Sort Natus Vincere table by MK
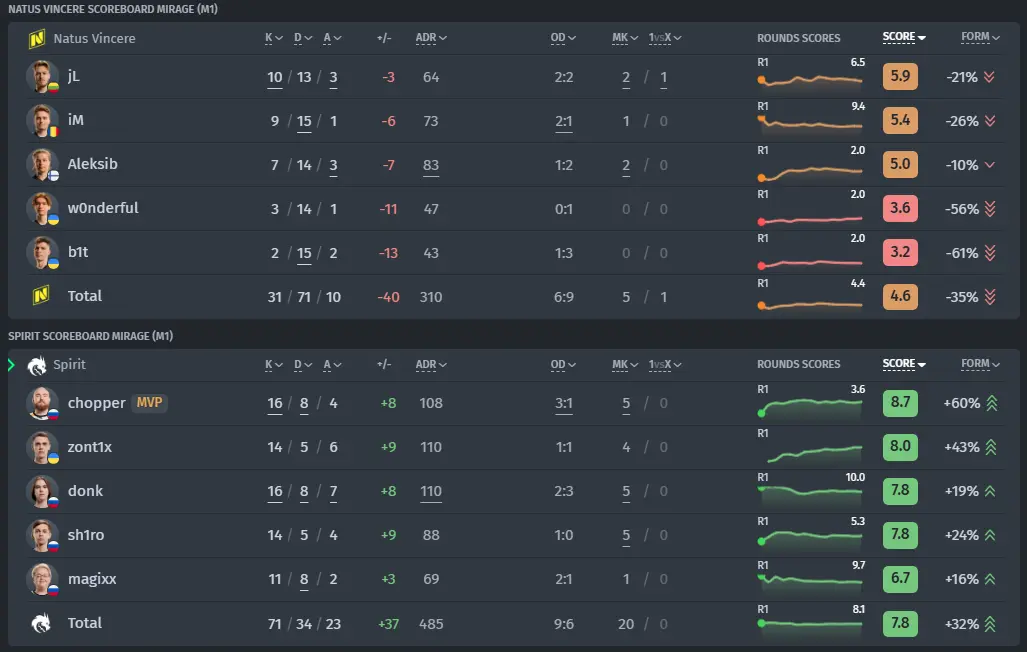 pyautogui.click(x=625, y=38)
